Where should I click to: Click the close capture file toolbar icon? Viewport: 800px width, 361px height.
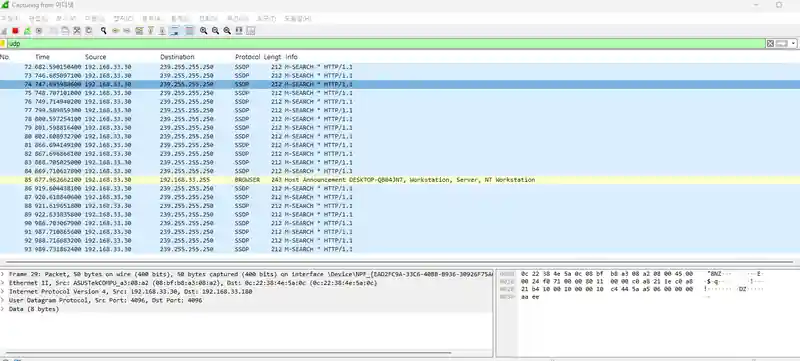coord(77,31)
